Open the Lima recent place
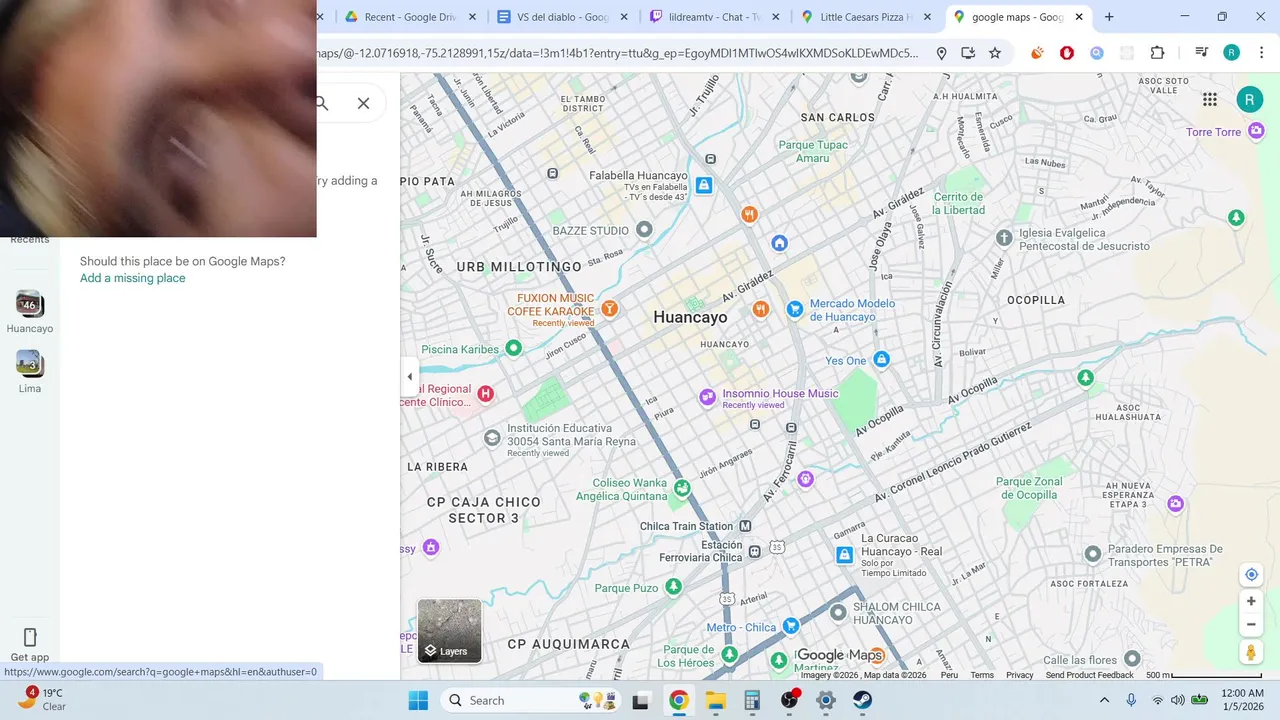The width and height of the screenshot is (1280, 720). 29,371
